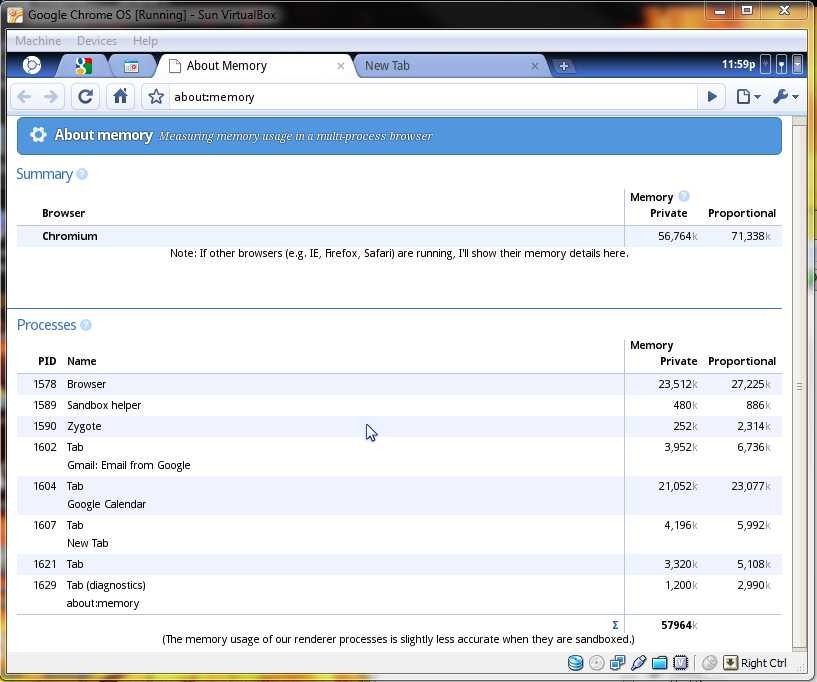Image resolution: width=817 pixels, height=682 pixels.
Task: Click the 11:59p clock
Action: coord(738,65)
